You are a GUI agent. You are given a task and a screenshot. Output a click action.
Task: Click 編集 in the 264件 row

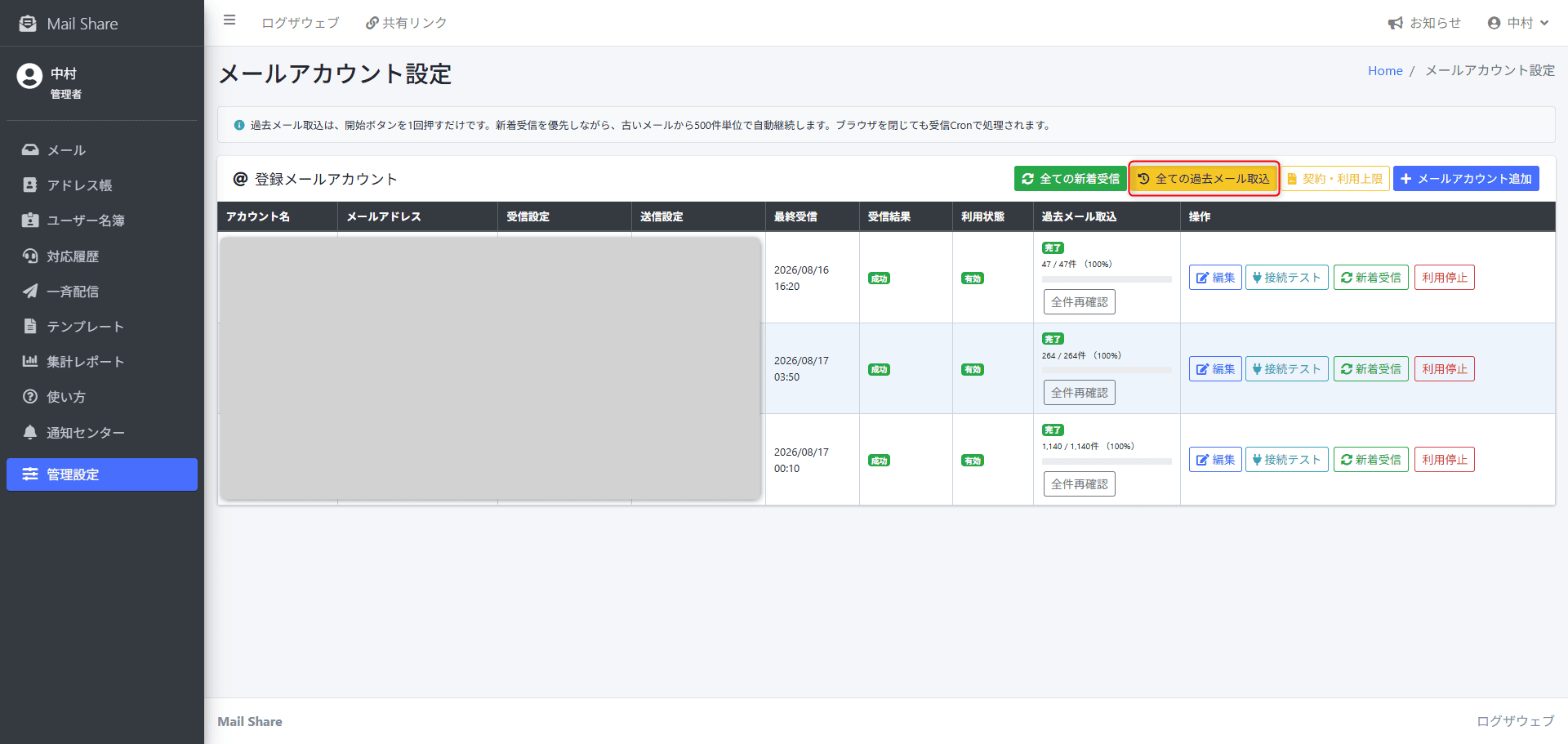(x=1215, y=369)
